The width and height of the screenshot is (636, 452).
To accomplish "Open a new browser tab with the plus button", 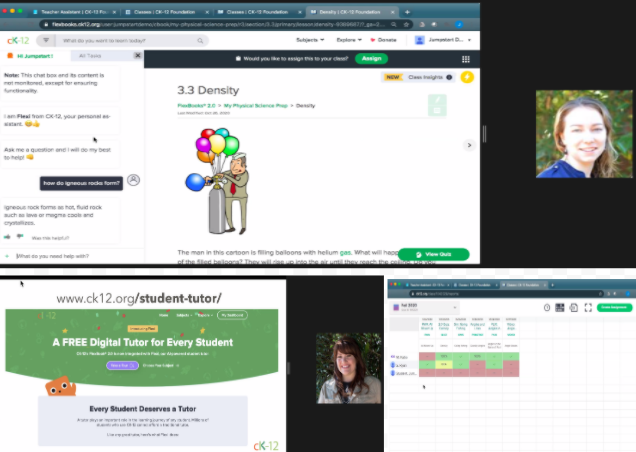I will tap(407, 12).
